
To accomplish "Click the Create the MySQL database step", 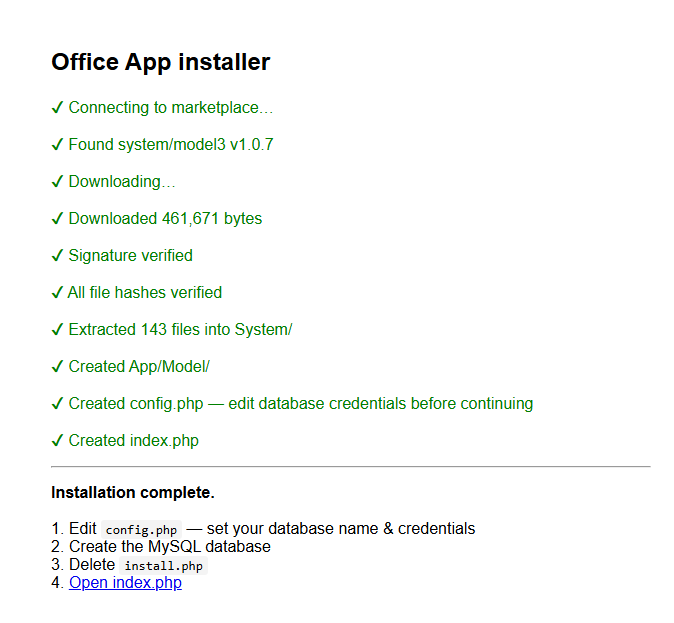I will pos(169,547).
